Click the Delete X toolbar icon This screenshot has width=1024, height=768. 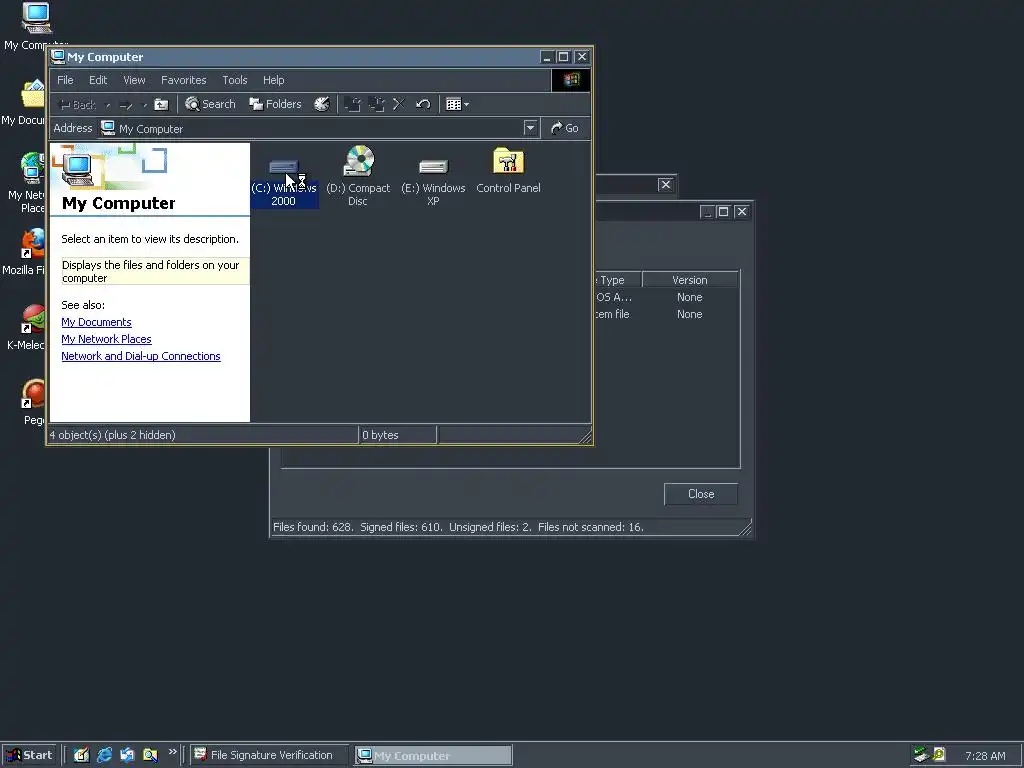point(399,104)
